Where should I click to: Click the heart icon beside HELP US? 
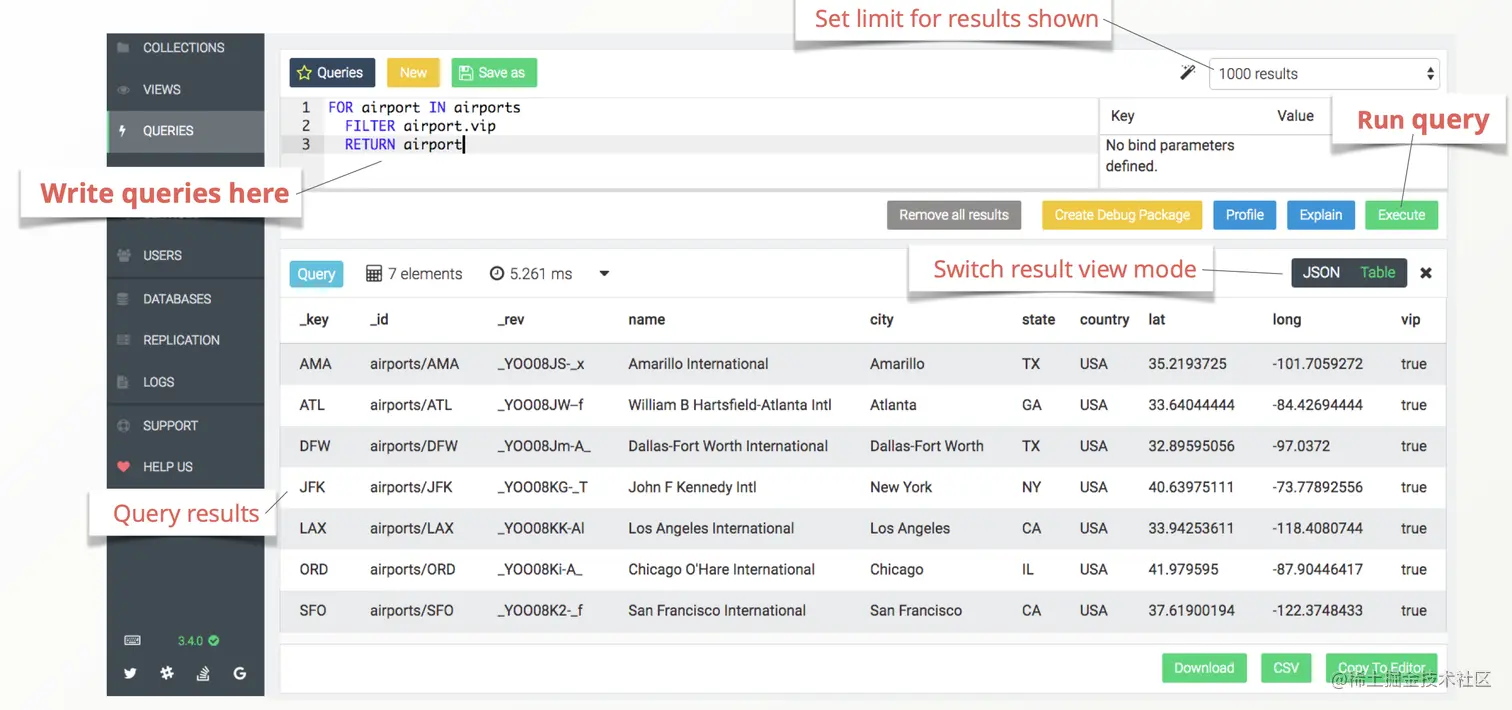pyautogui.click(x=124, y=466)
